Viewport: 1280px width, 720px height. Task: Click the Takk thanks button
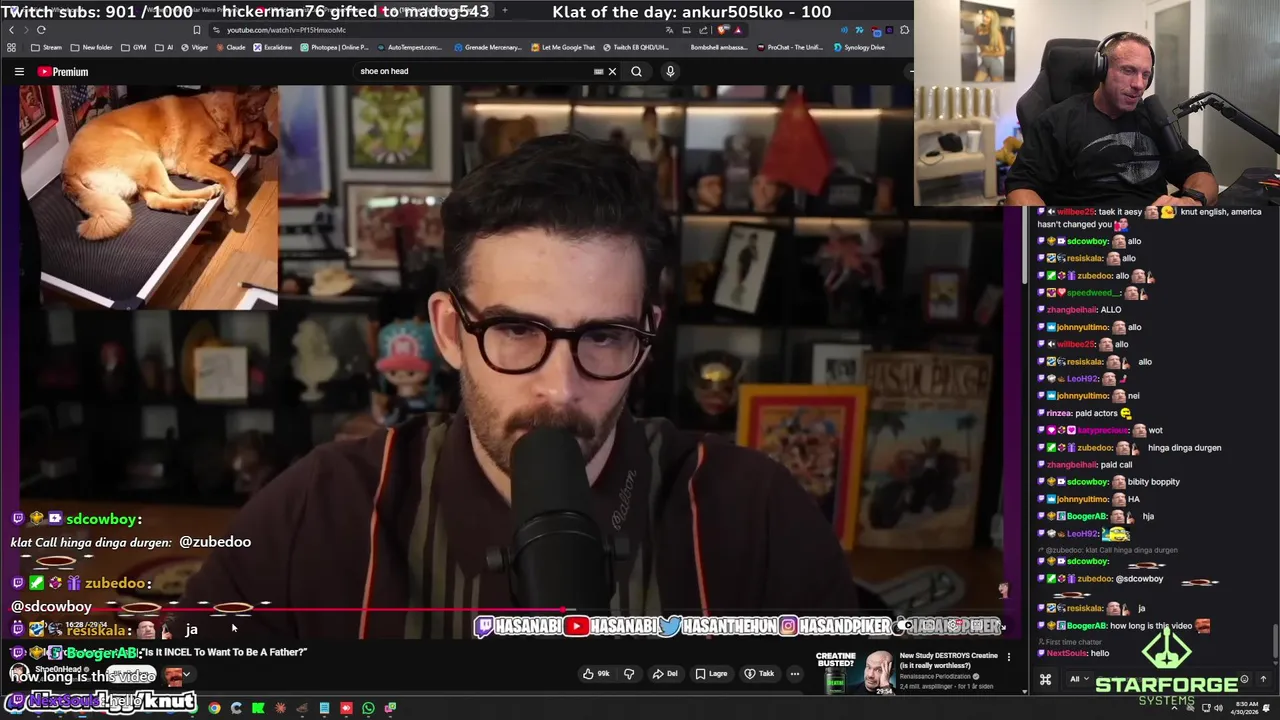(759, 674)
